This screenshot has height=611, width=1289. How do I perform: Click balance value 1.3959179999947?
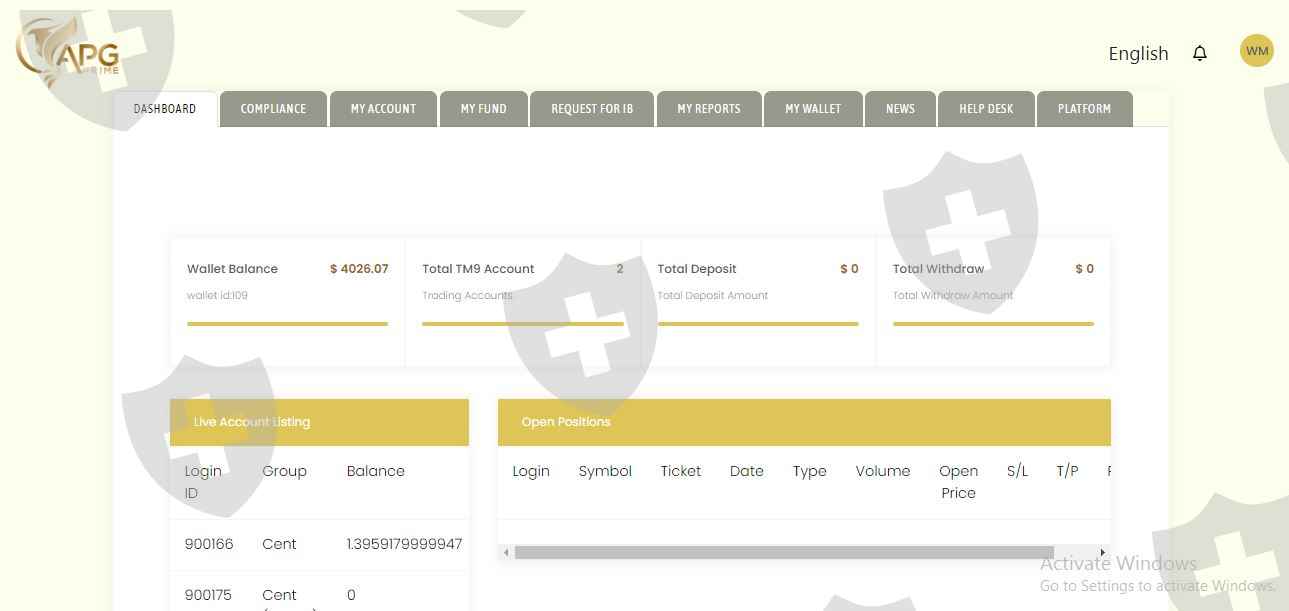(404, 544)
